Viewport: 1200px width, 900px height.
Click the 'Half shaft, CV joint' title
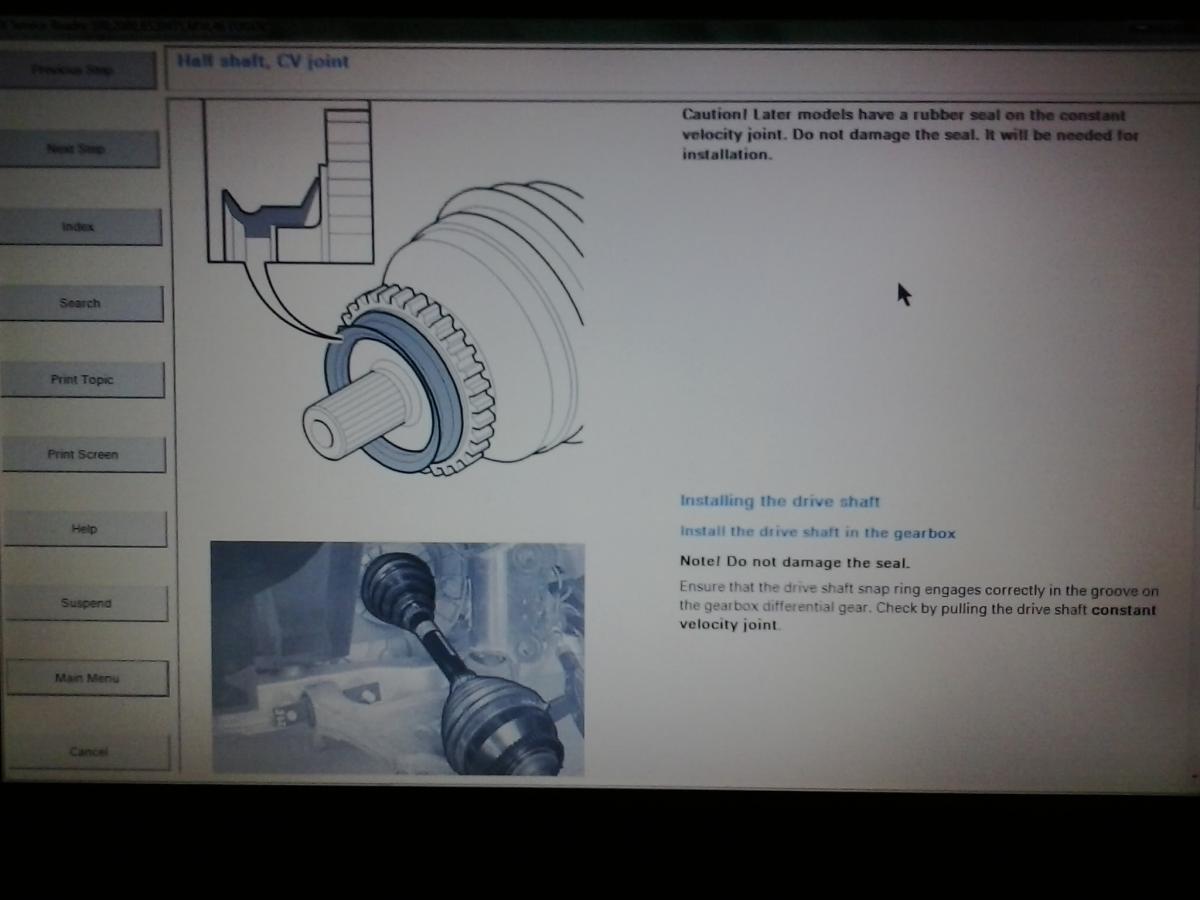tap(263, 62)
